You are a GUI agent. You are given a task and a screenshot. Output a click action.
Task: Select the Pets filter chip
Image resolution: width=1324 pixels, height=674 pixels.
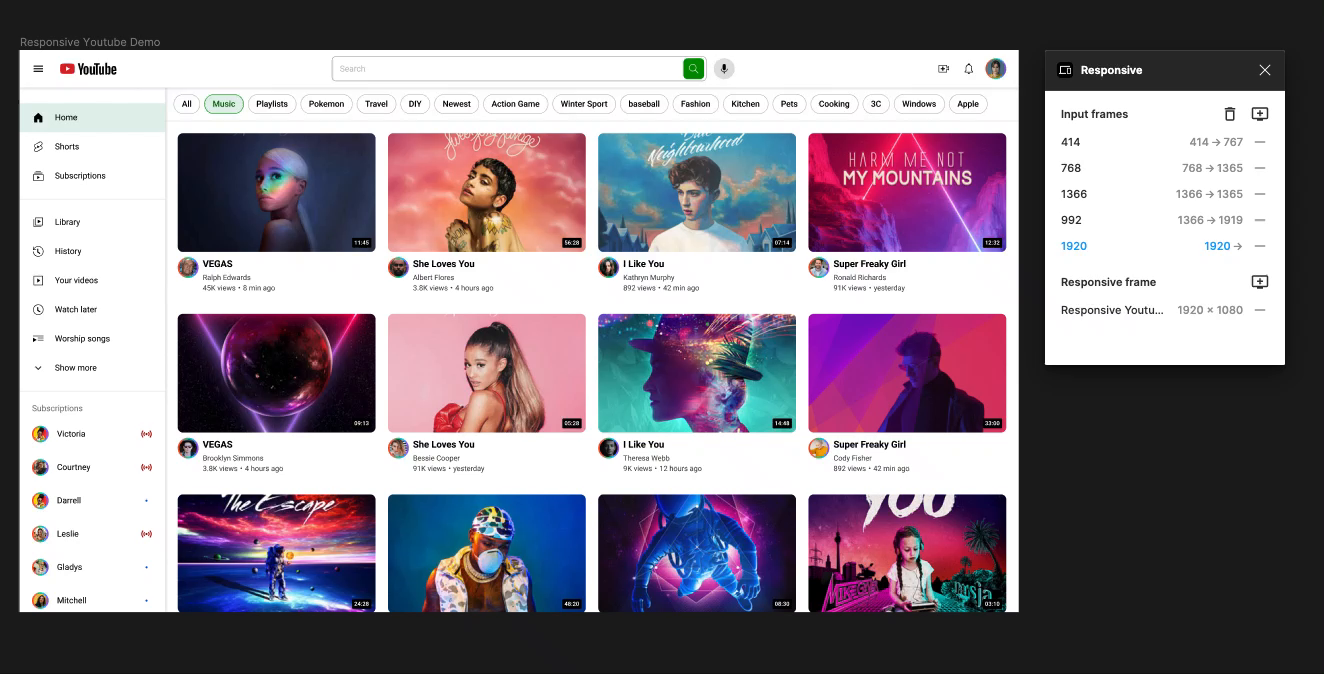coord(790,104)
